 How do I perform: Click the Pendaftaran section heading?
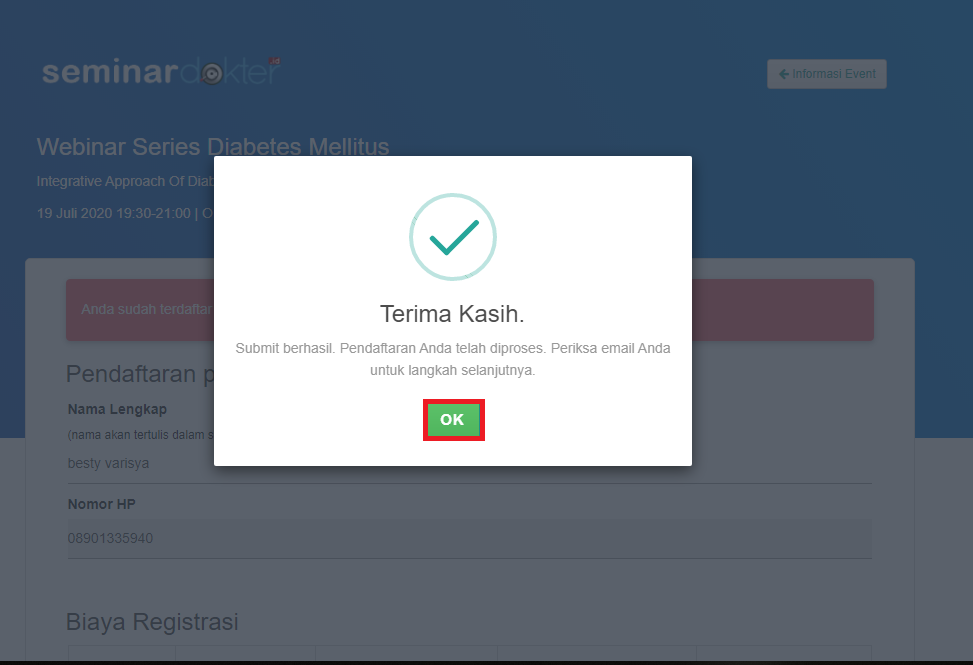point(138,374)
